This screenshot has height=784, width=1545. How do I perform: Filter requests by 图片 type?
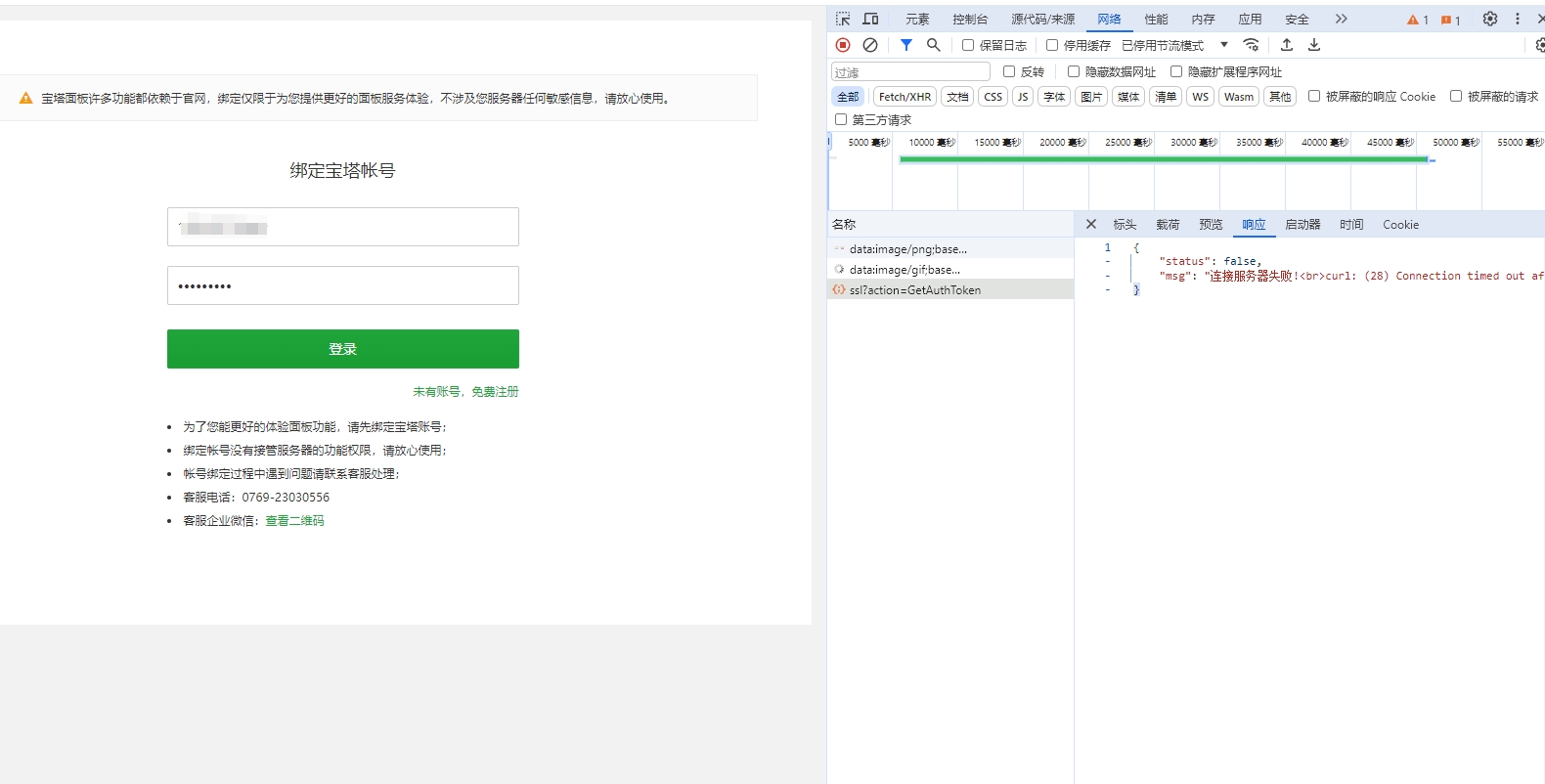(1091, 96)
